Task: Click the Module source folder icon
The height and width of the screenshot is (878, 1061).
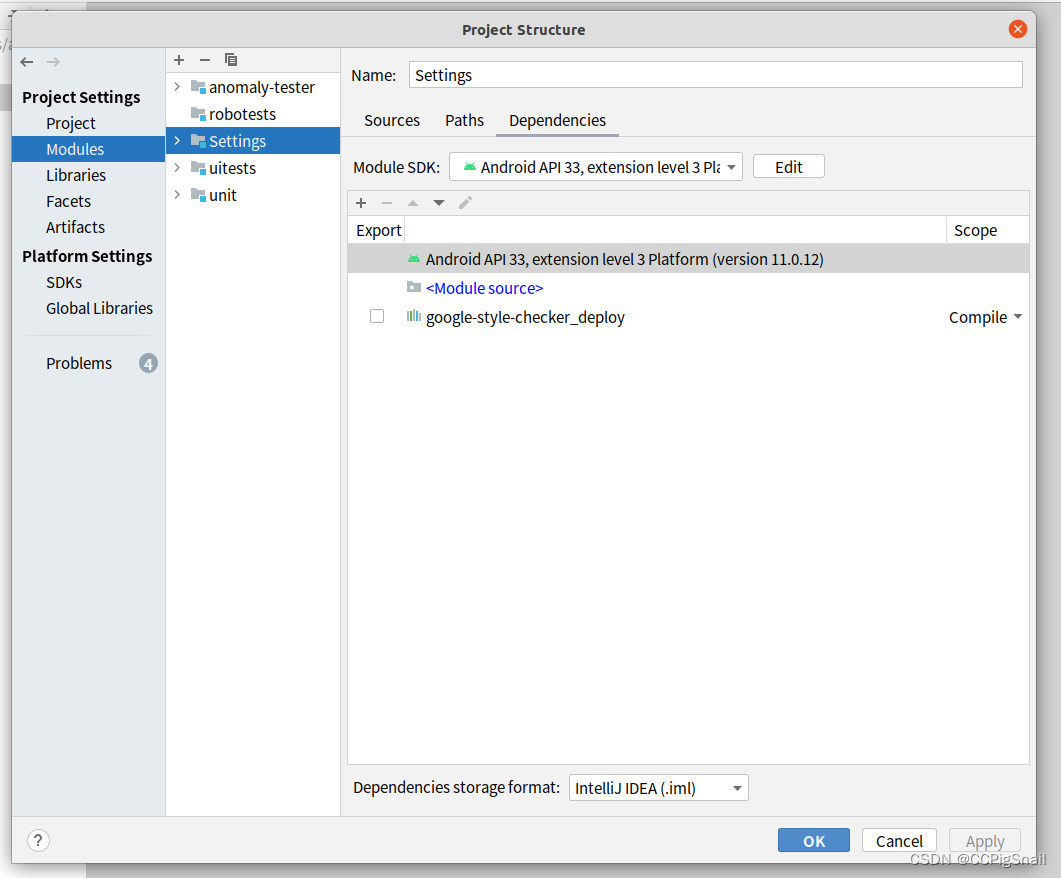Action: click(414, 287)
